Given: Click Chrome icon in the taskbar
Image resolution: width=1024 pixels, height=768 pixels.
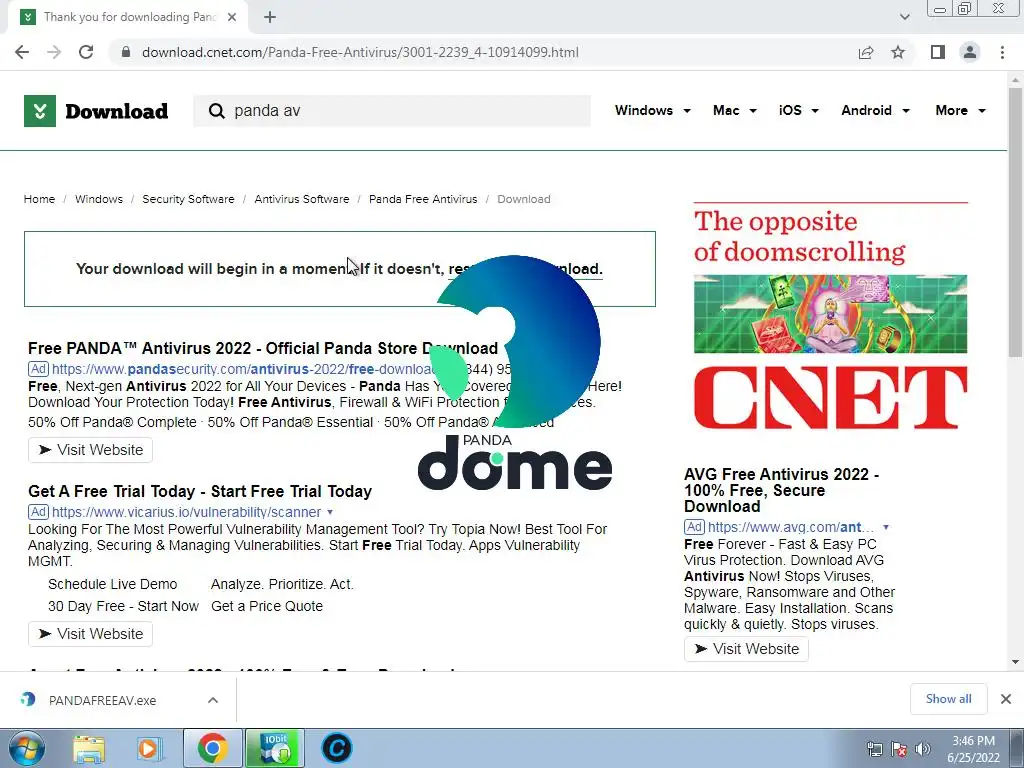Looking at the screenshot, I should click(x=213, y=748).
